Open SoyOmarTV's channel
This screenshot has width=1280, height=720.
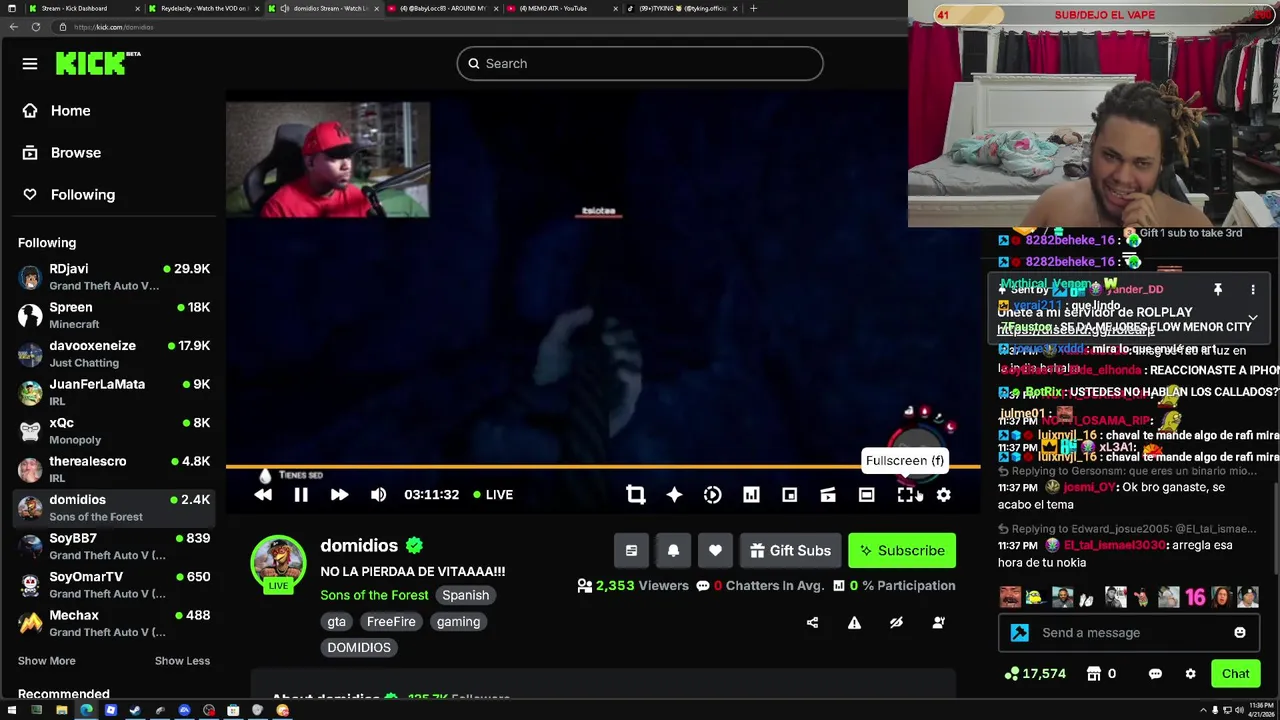point(114,585)
